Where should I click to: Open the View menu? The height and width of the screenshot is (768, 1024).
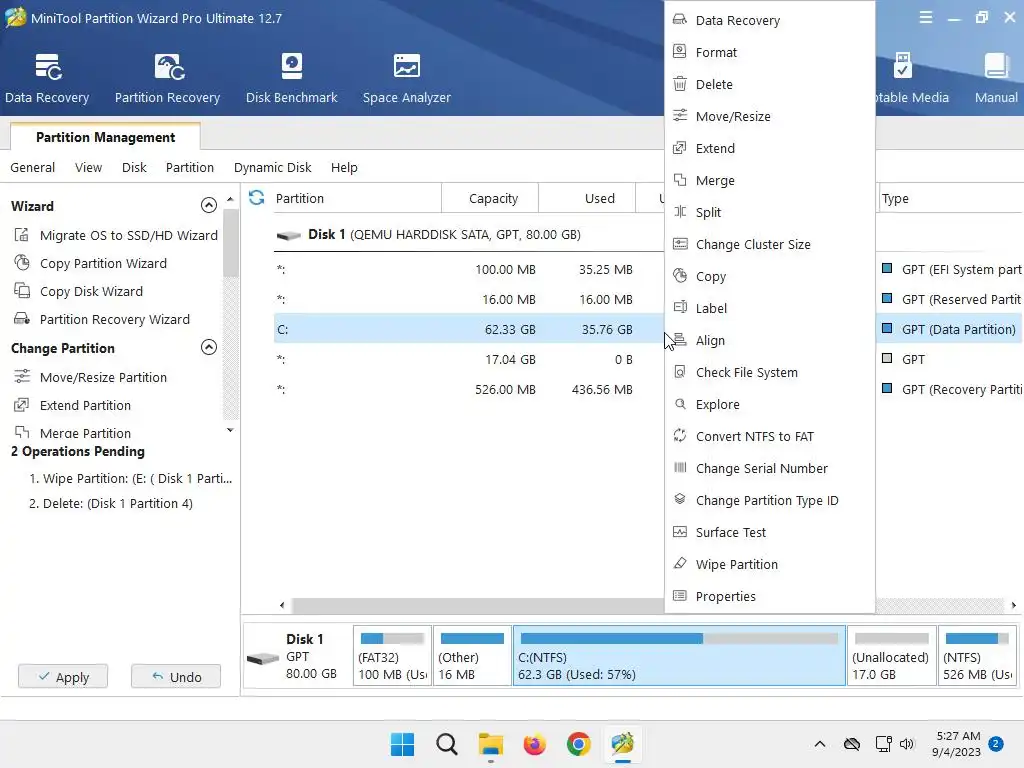tap(88, 167)
